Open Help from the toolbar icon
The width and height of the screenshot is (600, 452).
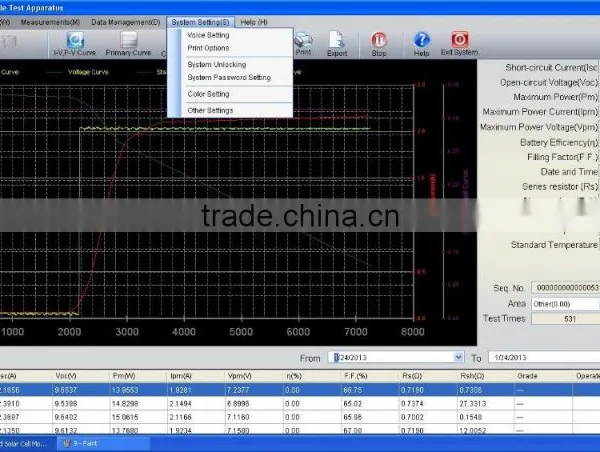421,44
